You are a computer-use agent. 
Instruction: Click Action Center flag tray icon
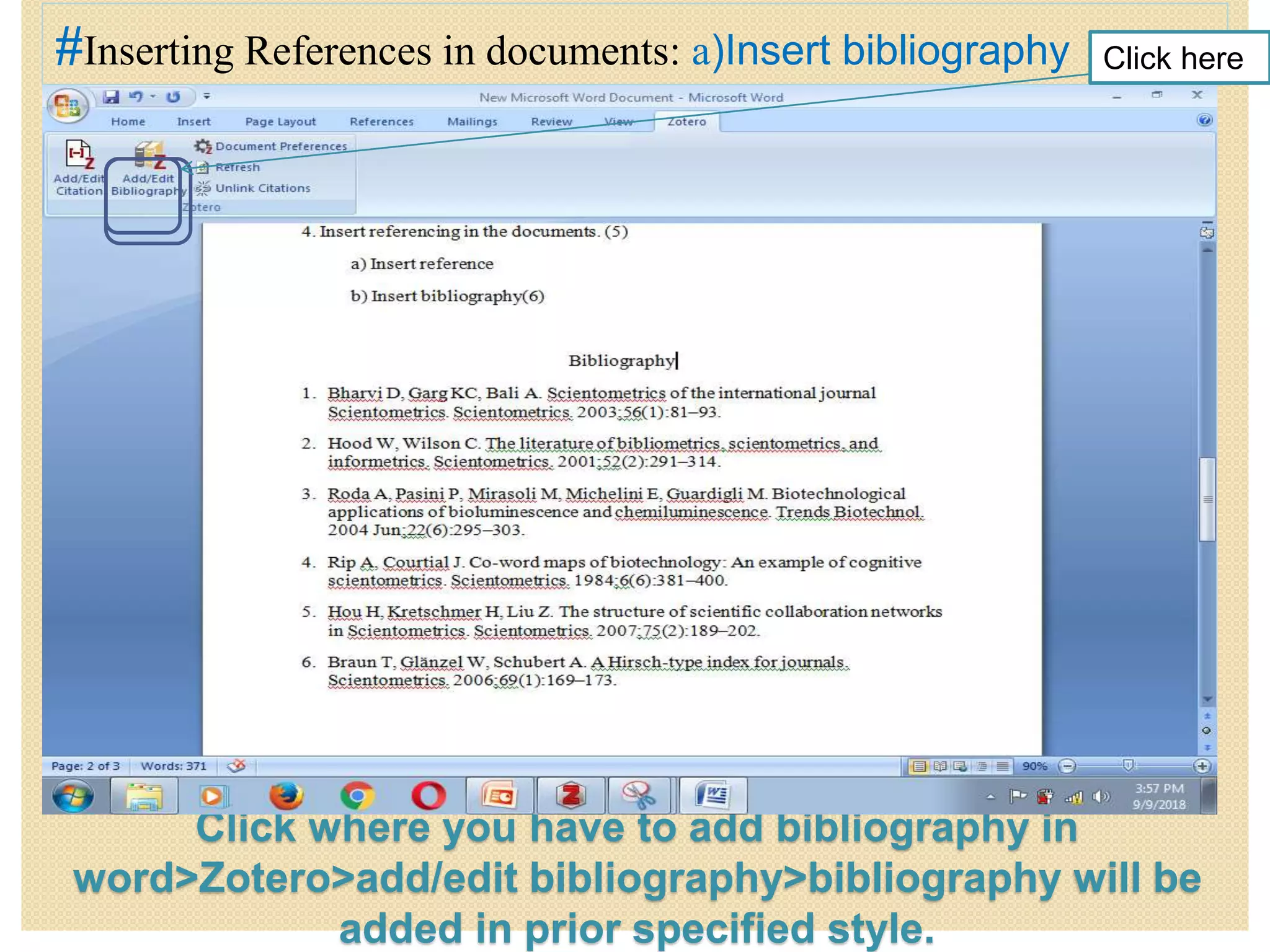pos(1018,796)
